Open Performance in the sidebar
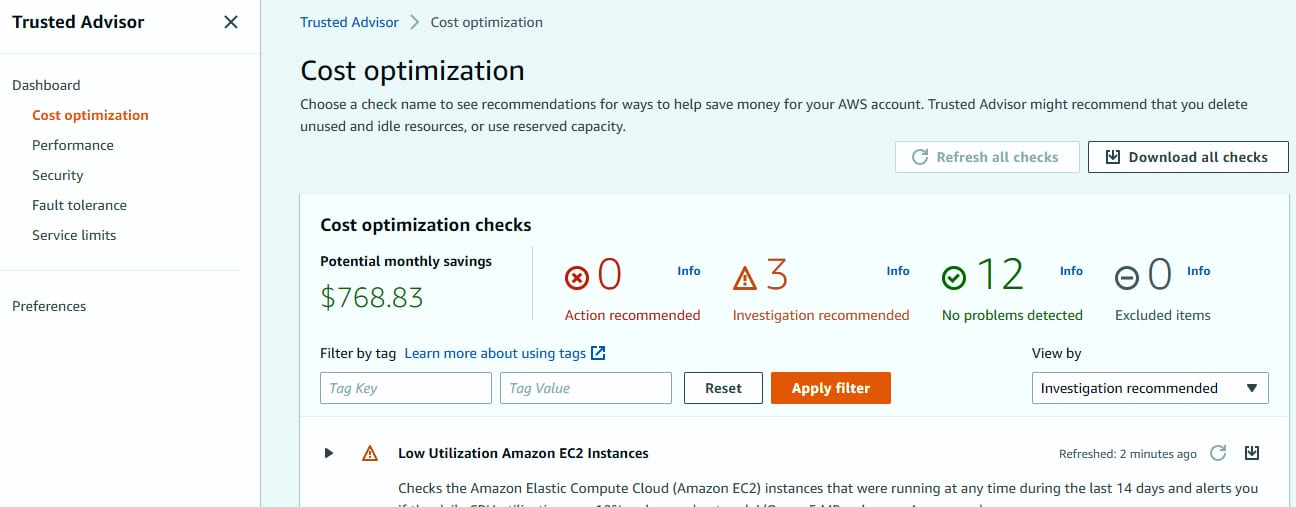Image resolution: width=1296 pixels, height=507 pixels. (x=73, y=145)
